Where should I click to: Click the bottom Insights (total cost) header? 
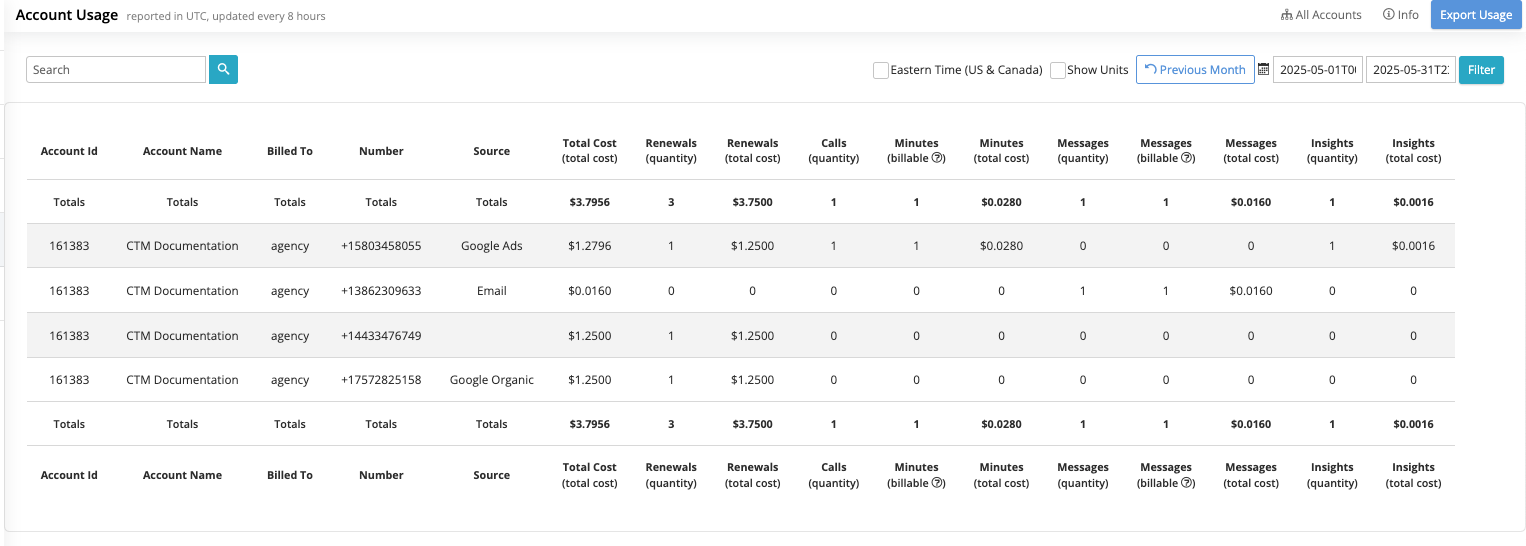point(1413,475)
